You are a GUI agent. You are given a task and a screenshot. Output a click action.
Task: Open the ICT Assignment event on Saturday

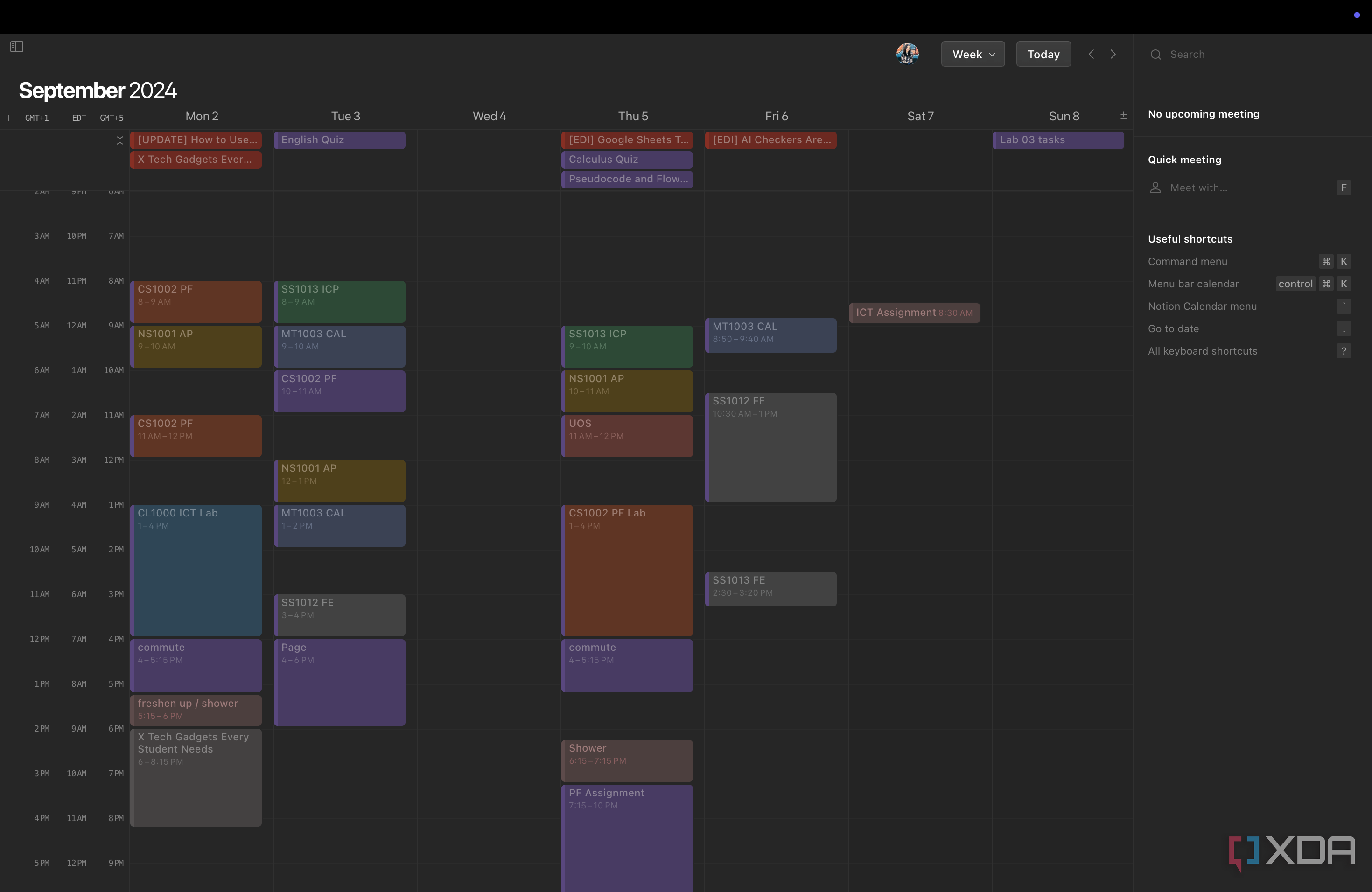tap(914, 313)
